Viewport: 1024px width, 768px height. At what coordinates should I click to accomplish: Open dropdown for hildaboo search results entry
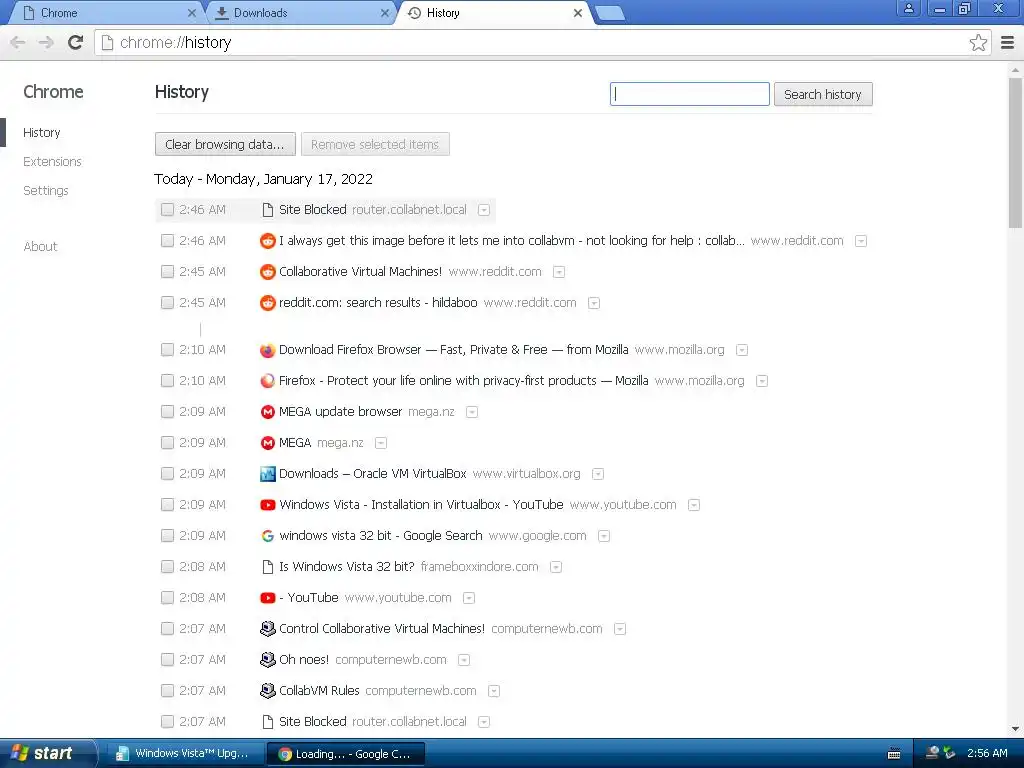594,304
